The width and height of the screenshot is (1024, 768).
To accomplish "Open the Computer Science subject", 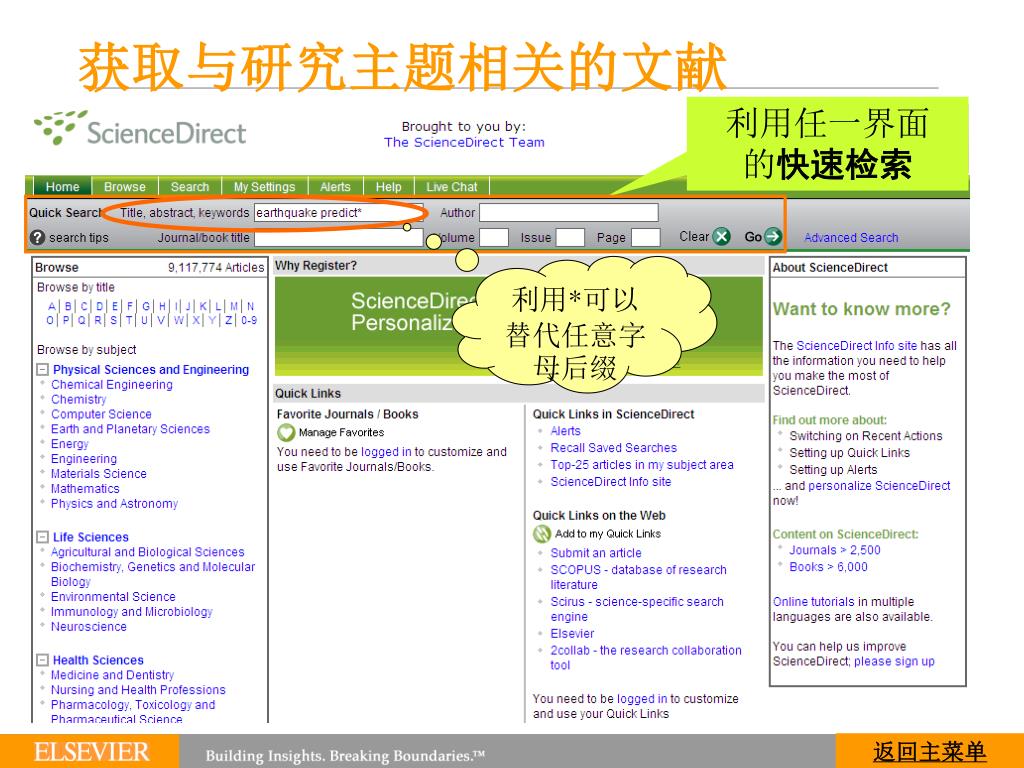I will pyautogui.click(x=101, y=414).
